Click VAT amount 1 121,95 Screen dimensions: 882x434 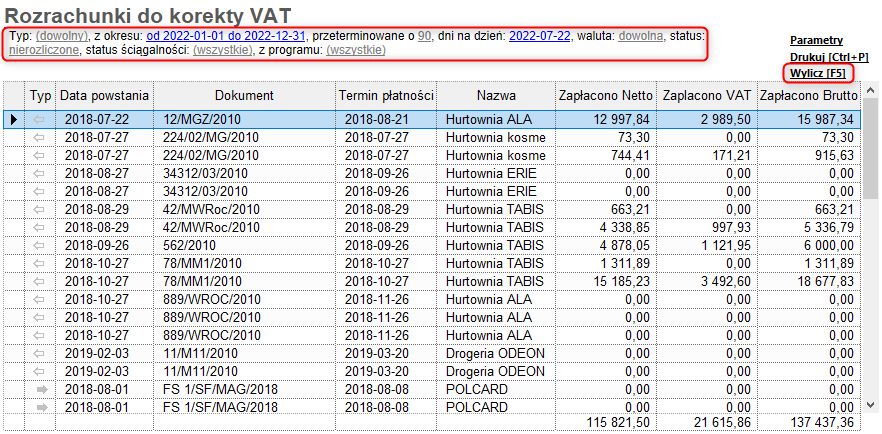click(728, 246)
